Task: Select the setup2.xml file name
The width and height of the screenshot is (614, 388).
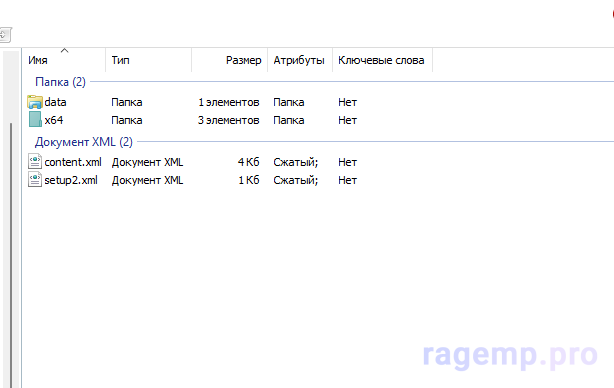Action: pyautogui.click(x=71, y=180)
